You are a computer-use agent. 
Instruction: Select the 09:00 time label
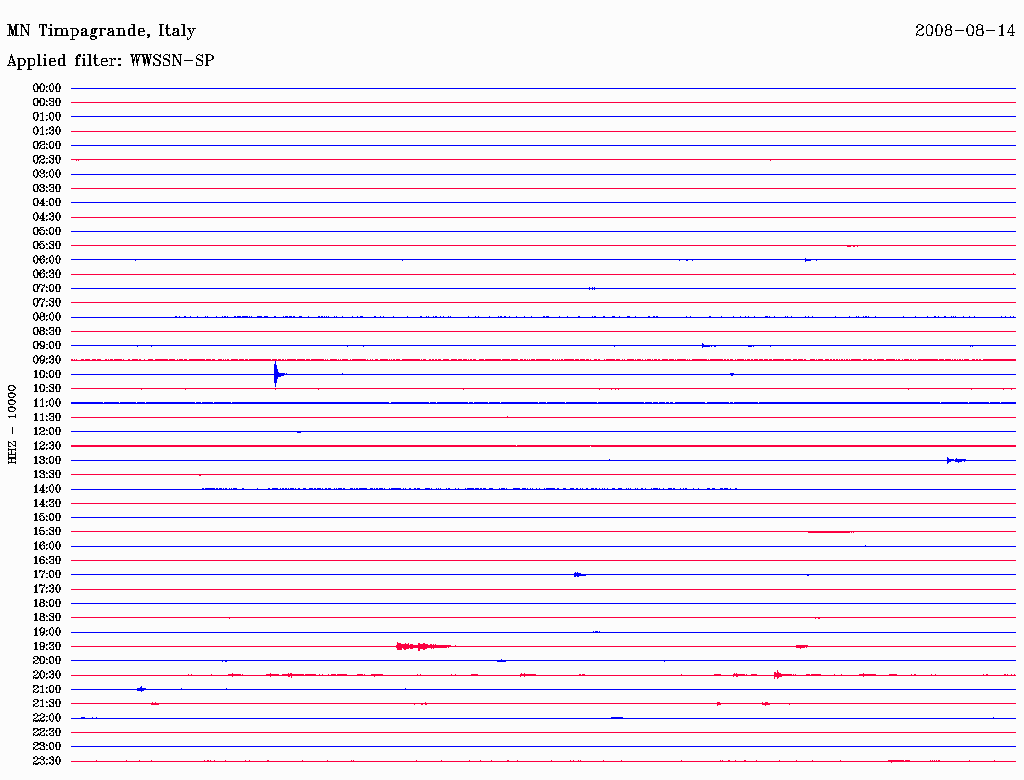[x=47, y=346]
